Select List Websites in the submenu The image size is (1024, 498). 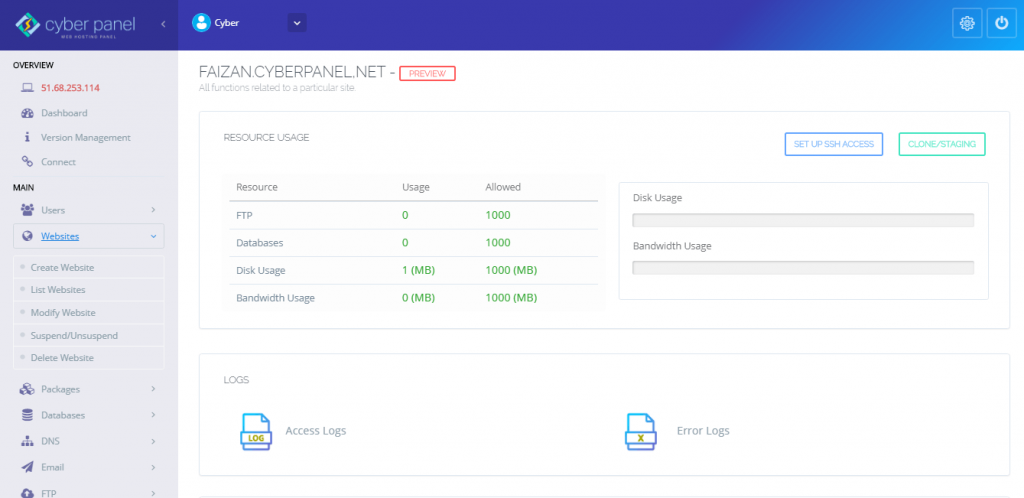tap(58, 290)
